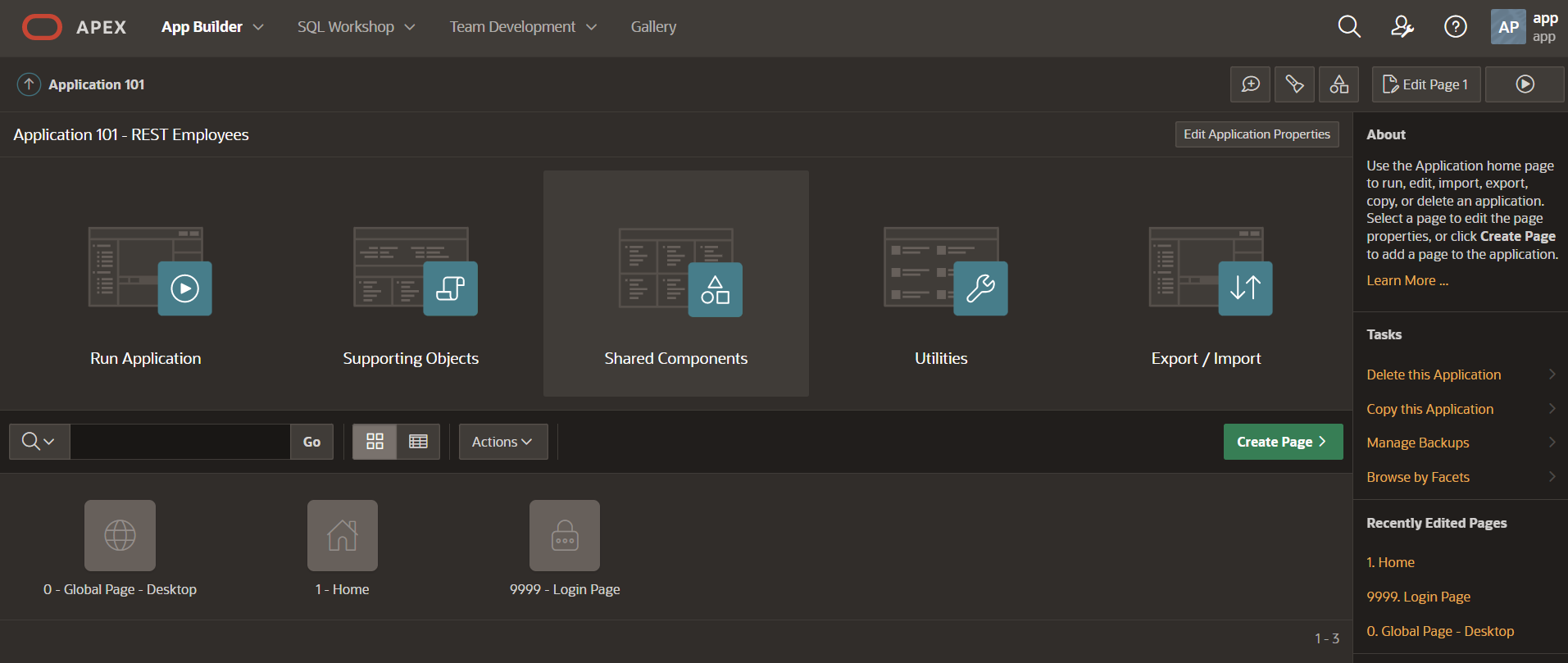
Task: Click the Create Page button
Action: [1283, 442]
